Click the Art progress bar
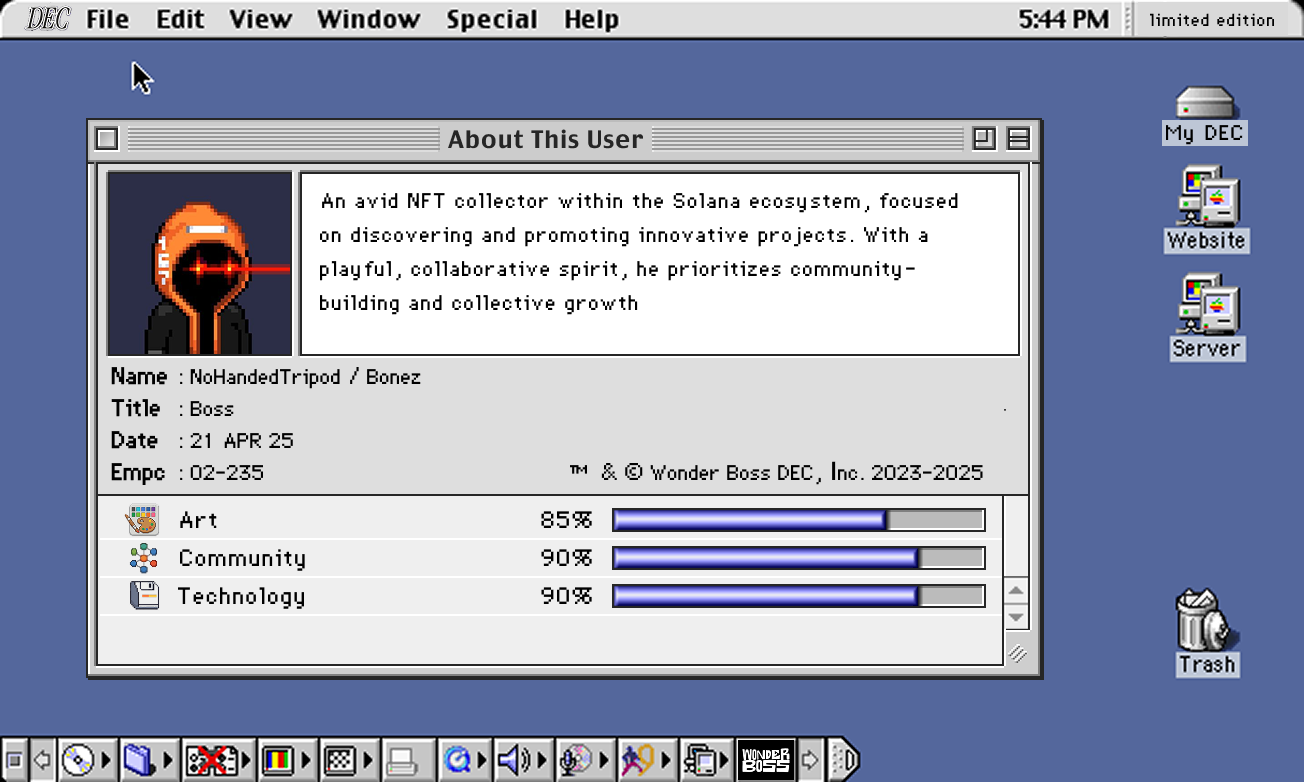This screenshot has width=1304, height=782. point(799,520)
